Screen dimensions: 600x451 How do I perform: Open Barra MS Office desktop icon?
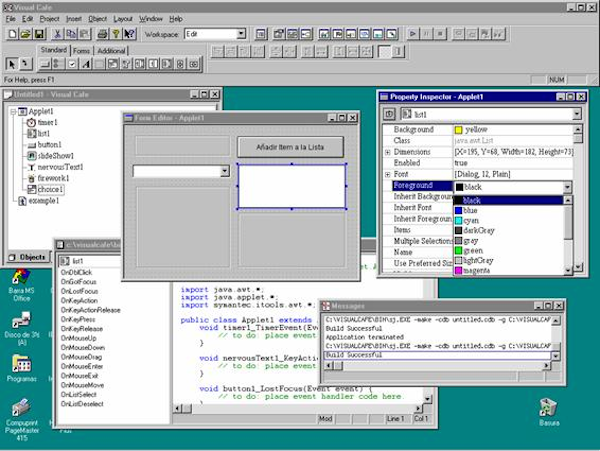coord(21,285)
